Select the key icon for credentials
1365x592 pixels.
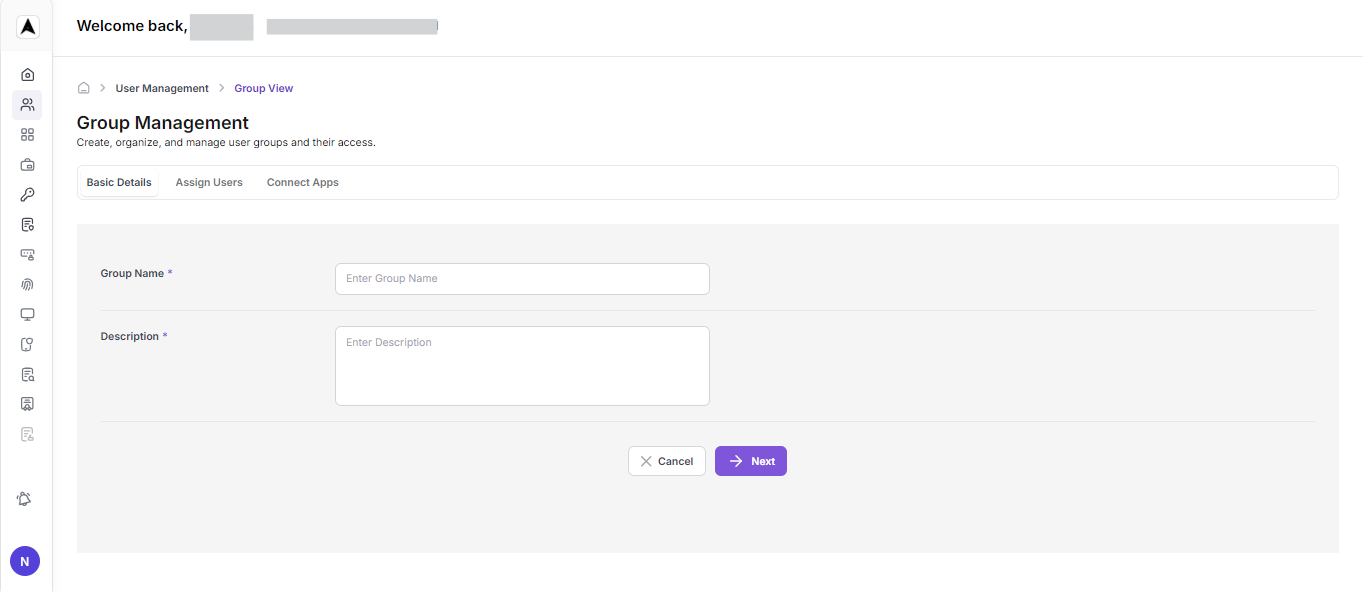(x=27, y=194)
